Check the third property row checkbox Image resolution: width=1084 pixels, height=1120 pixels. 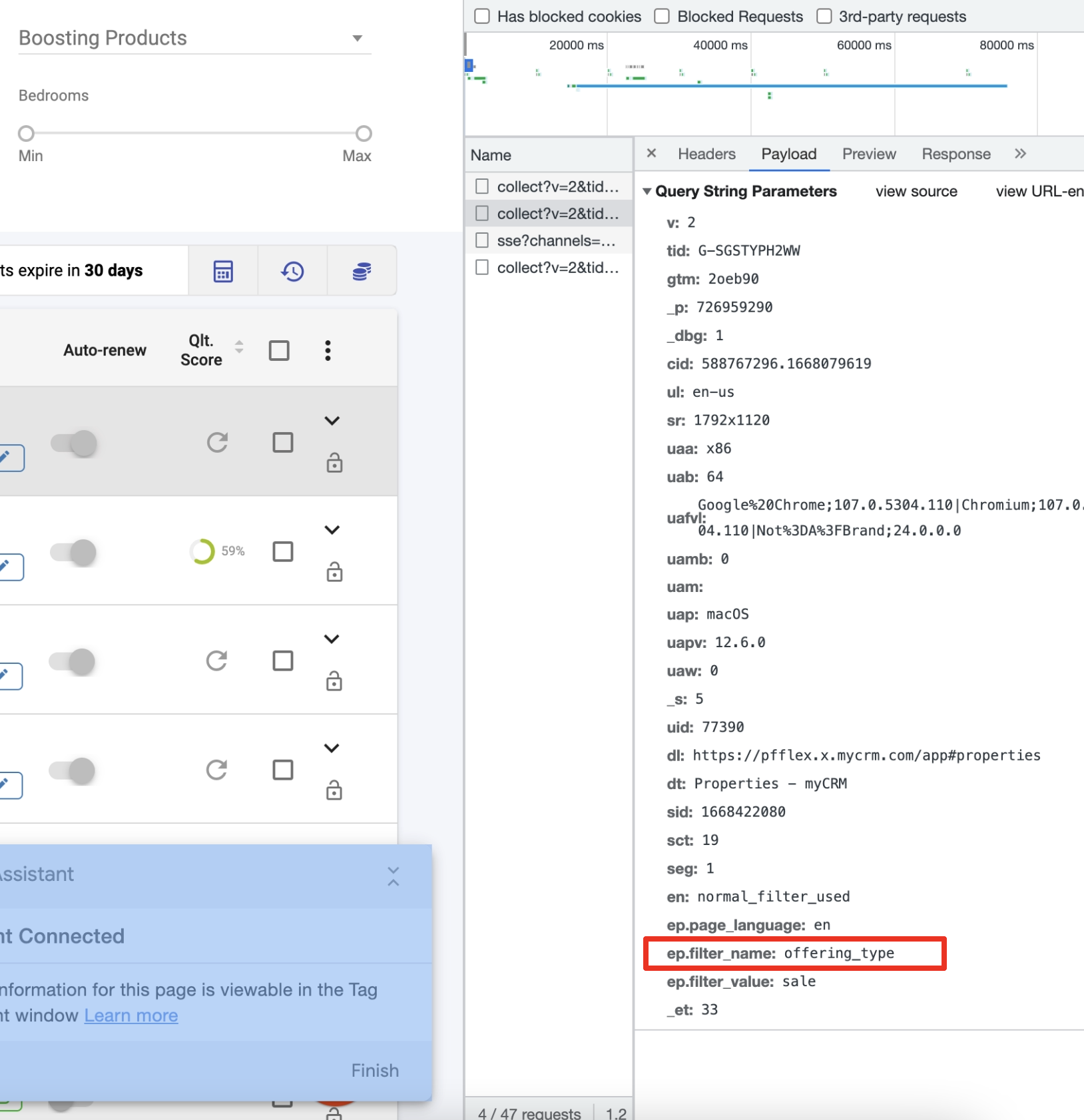coord(283,661)
